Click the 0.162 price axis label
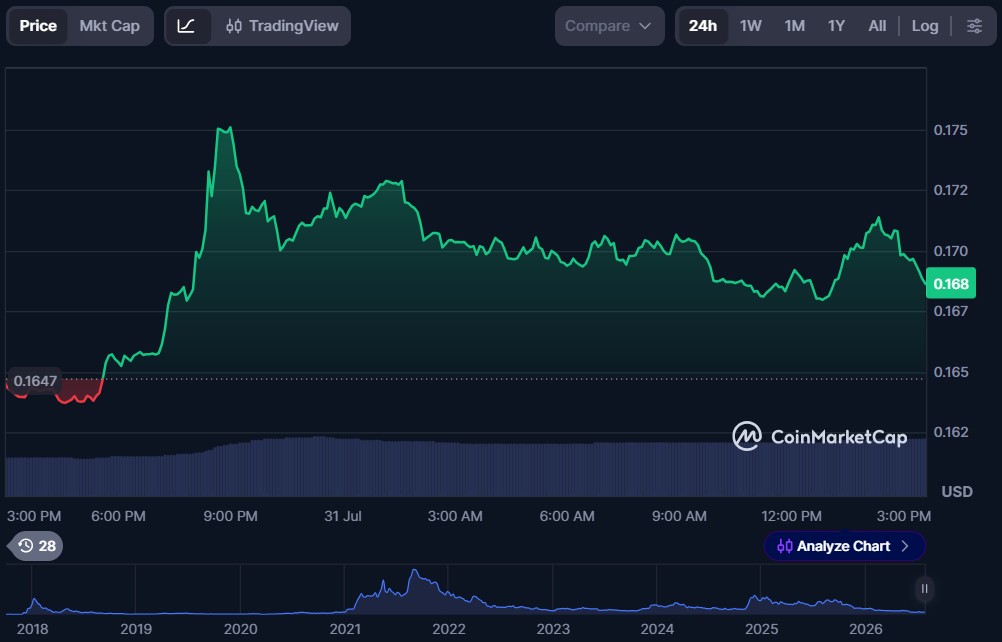1002x642 pixels. coord(950,432)
